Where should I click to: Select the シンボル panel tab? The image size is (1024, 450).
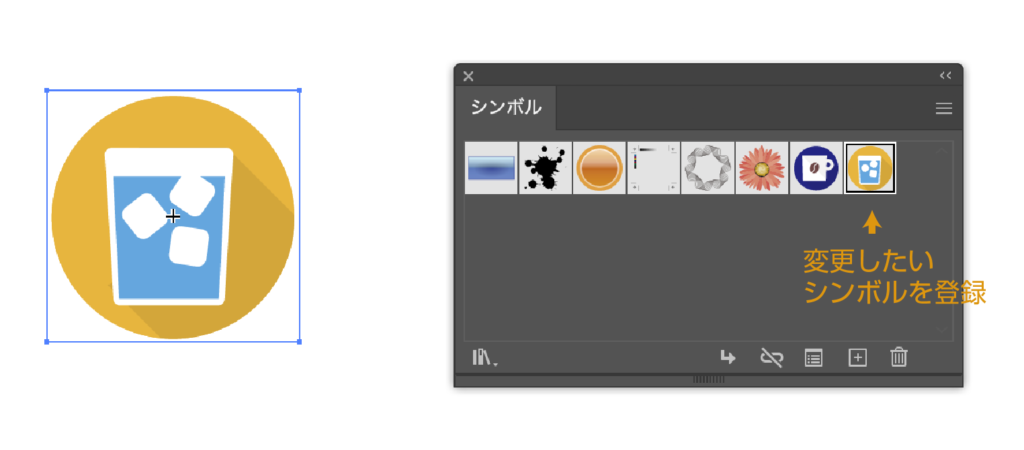[x=506, y=108]
